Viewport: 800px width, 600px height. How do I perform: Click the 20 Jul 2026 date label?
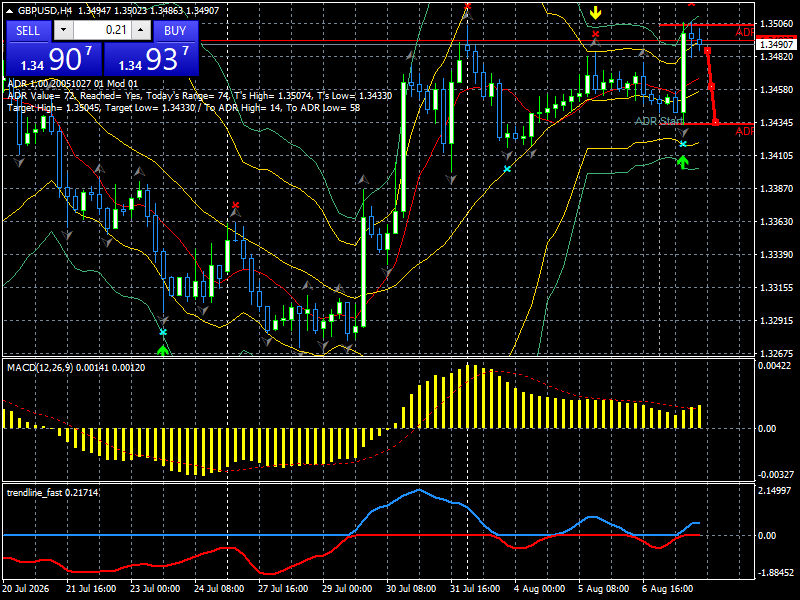[x=26, y=588]
